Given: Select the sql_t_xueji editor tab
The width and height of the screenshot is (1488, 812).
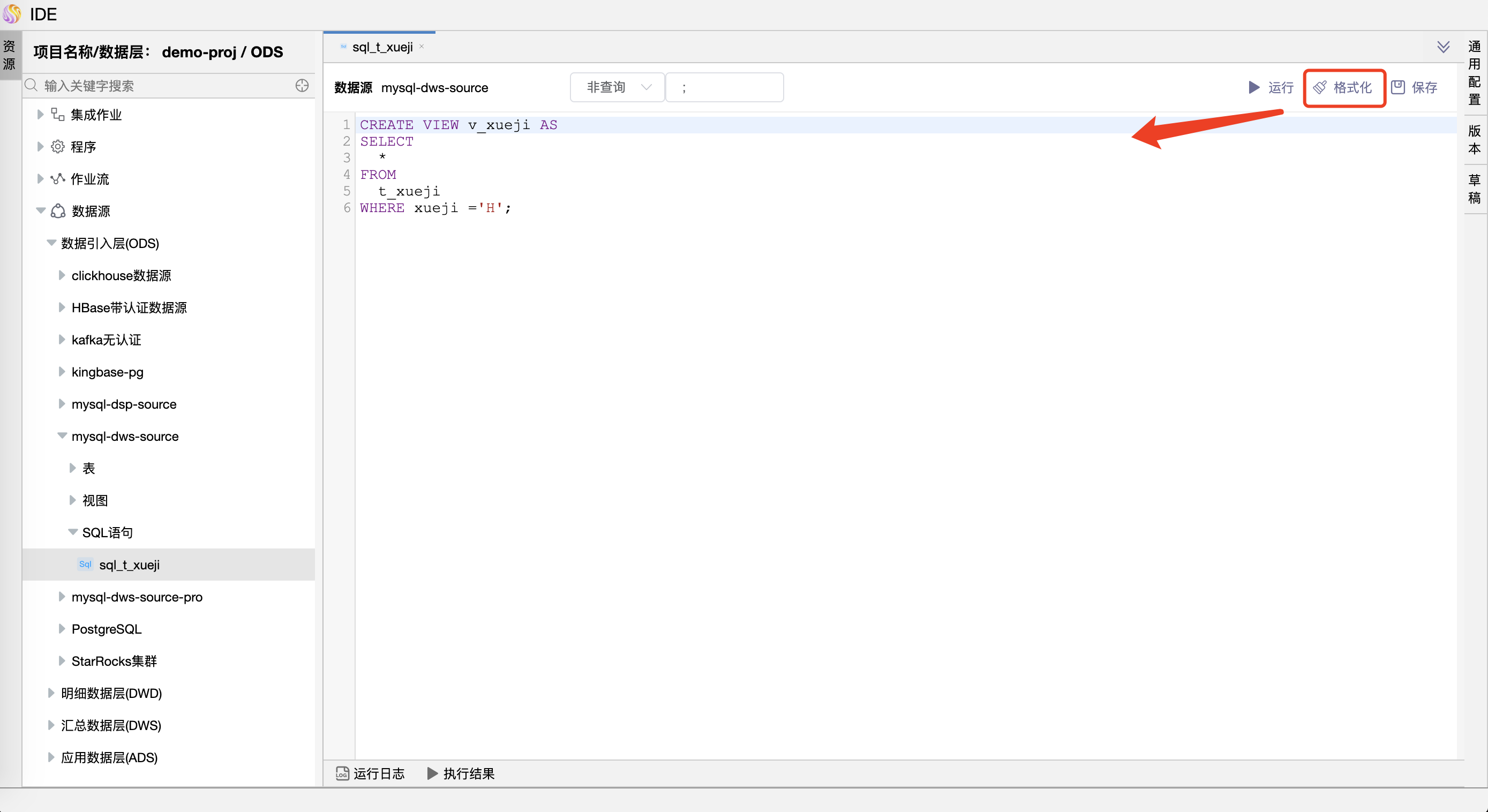Looking at the screenshot, I should coord(382,46).
